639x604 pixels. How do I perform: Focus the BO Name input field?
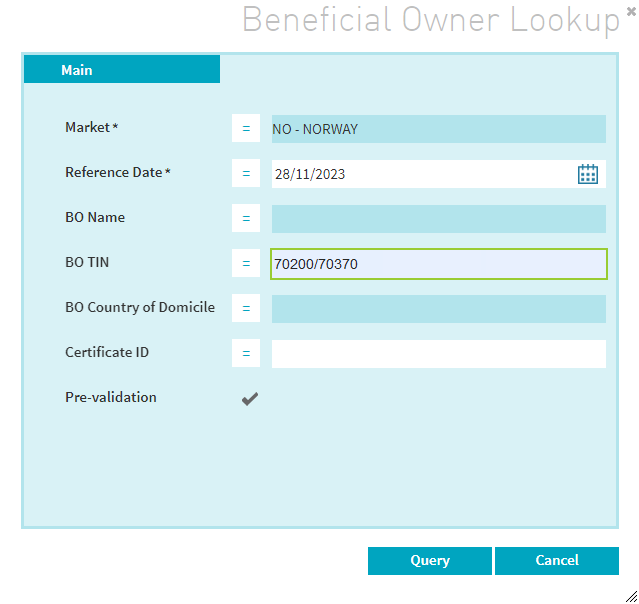438,219
